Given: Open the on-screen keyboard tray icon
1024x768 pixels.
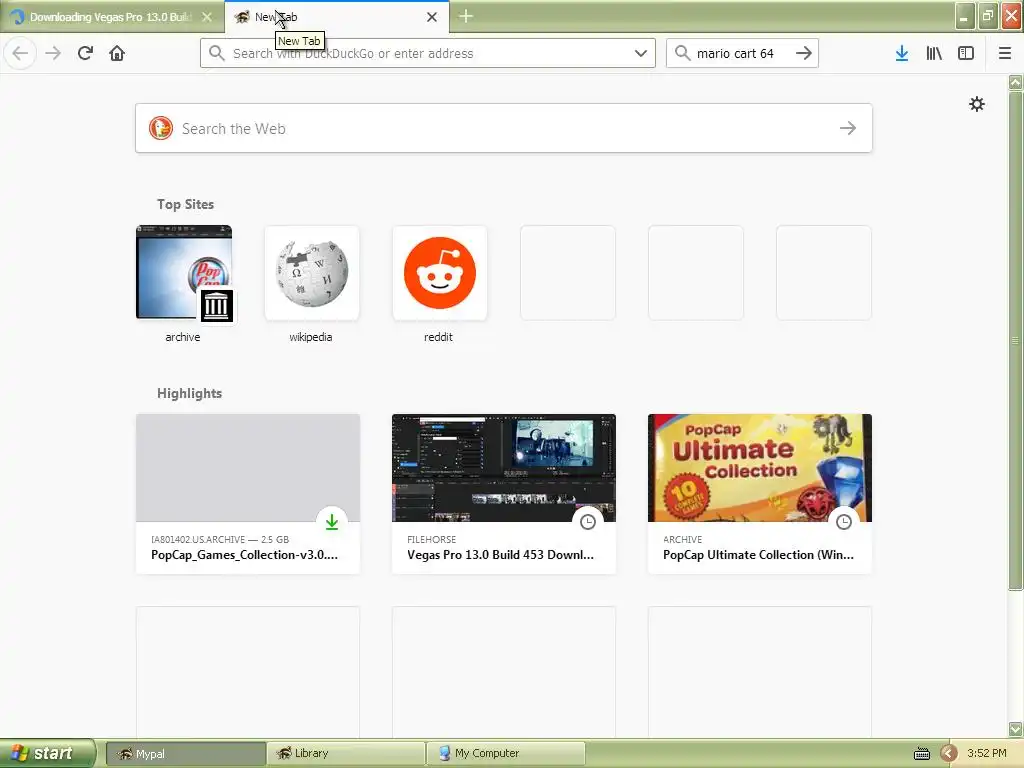Looking at the screenshot, I should point(921,754).
